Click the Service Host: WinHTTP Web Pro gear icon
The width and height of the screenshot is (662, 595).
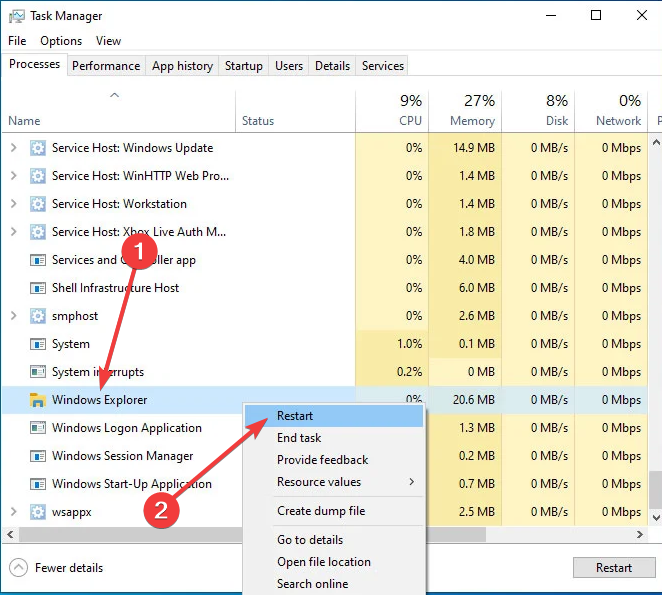coord(38,176)
